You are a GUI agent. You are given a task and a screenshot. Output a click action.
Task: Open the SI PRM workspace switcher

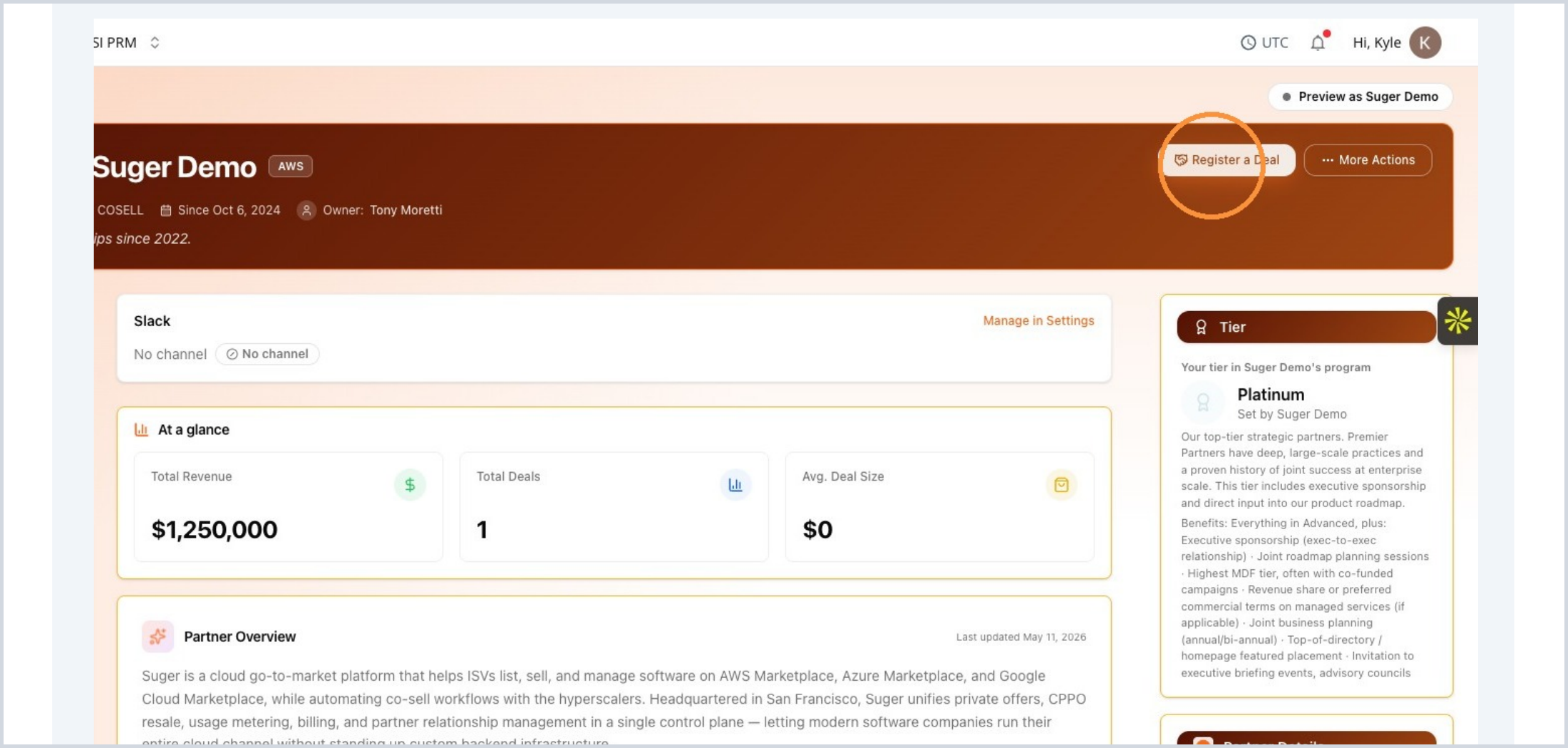127,43
